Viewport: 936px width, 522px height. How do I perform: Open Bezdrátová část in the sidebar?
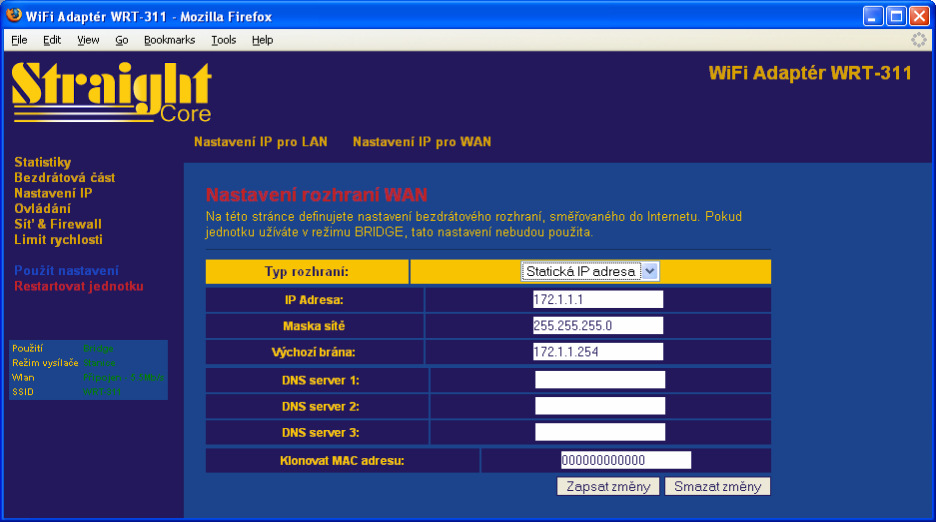[64, 178]
